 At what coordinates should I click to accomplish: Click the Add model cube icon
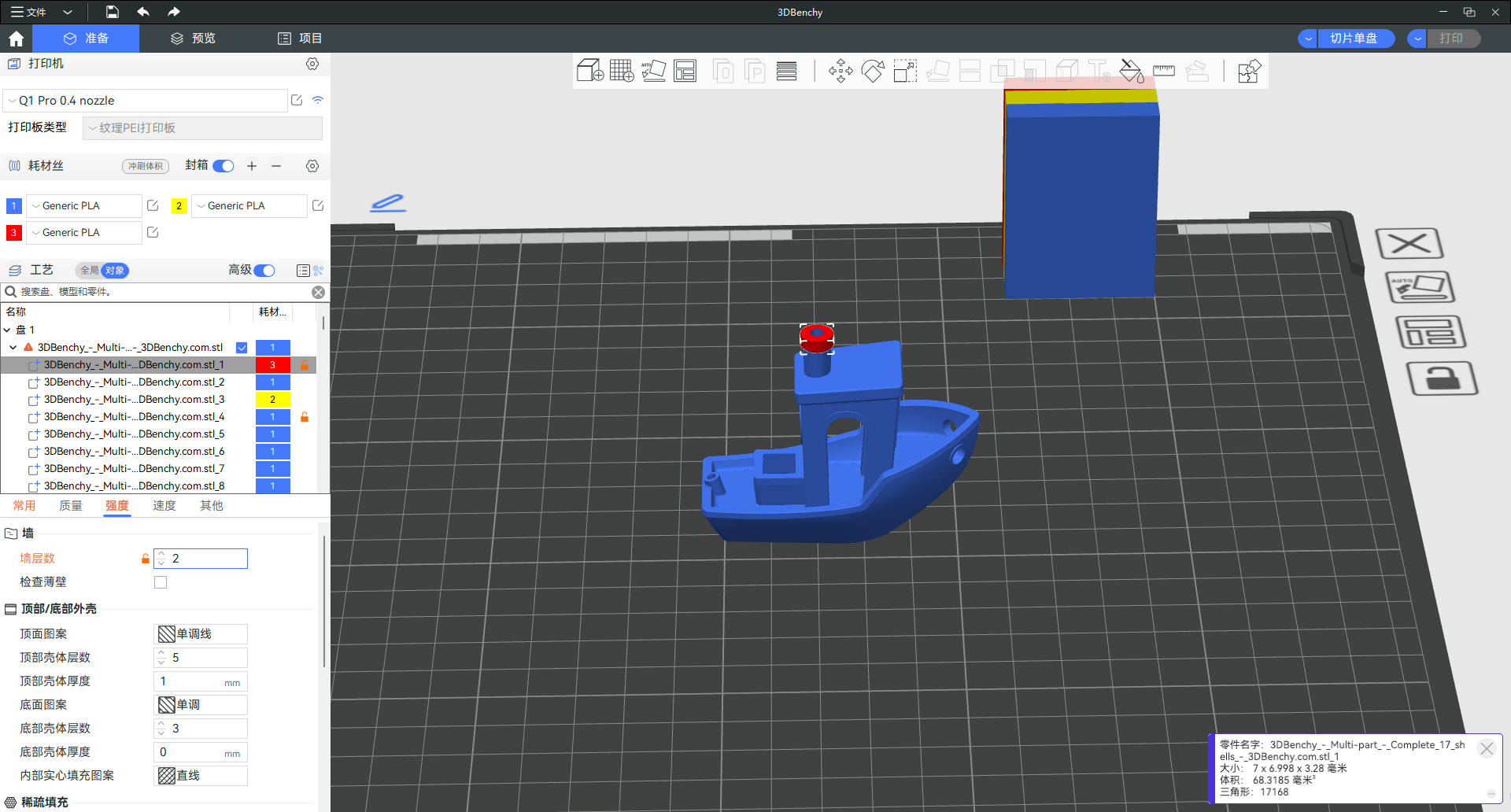[589, 71]
